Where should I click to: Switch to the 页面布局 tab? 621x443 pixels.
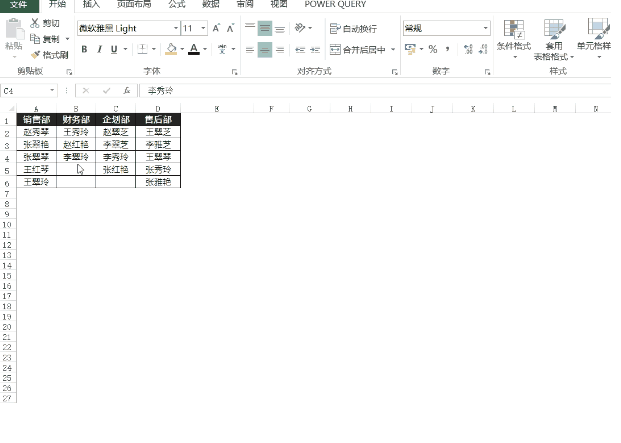[x=134, y=4]
